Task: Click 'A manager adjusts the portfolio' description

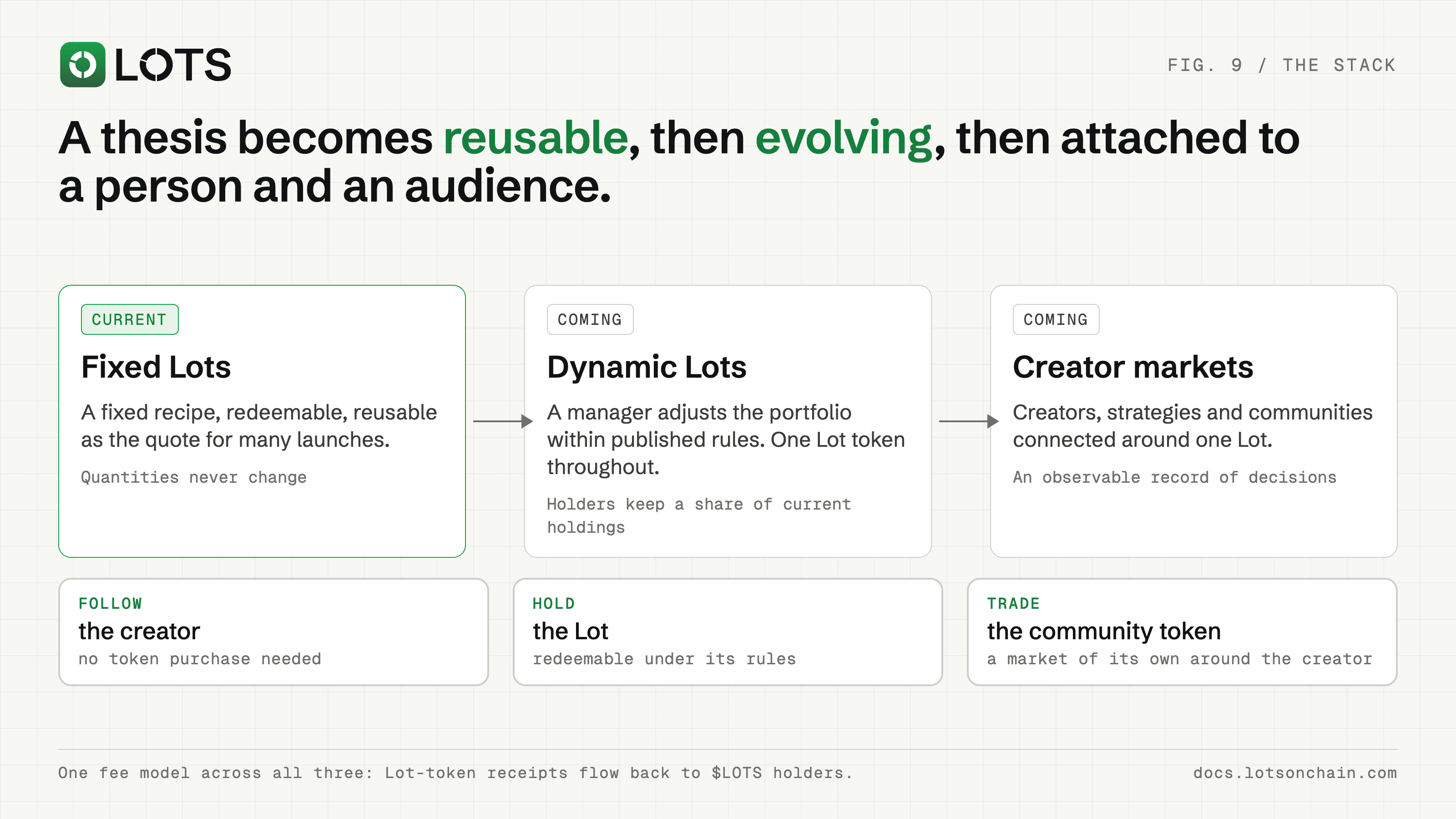Action: pos(726,439)
